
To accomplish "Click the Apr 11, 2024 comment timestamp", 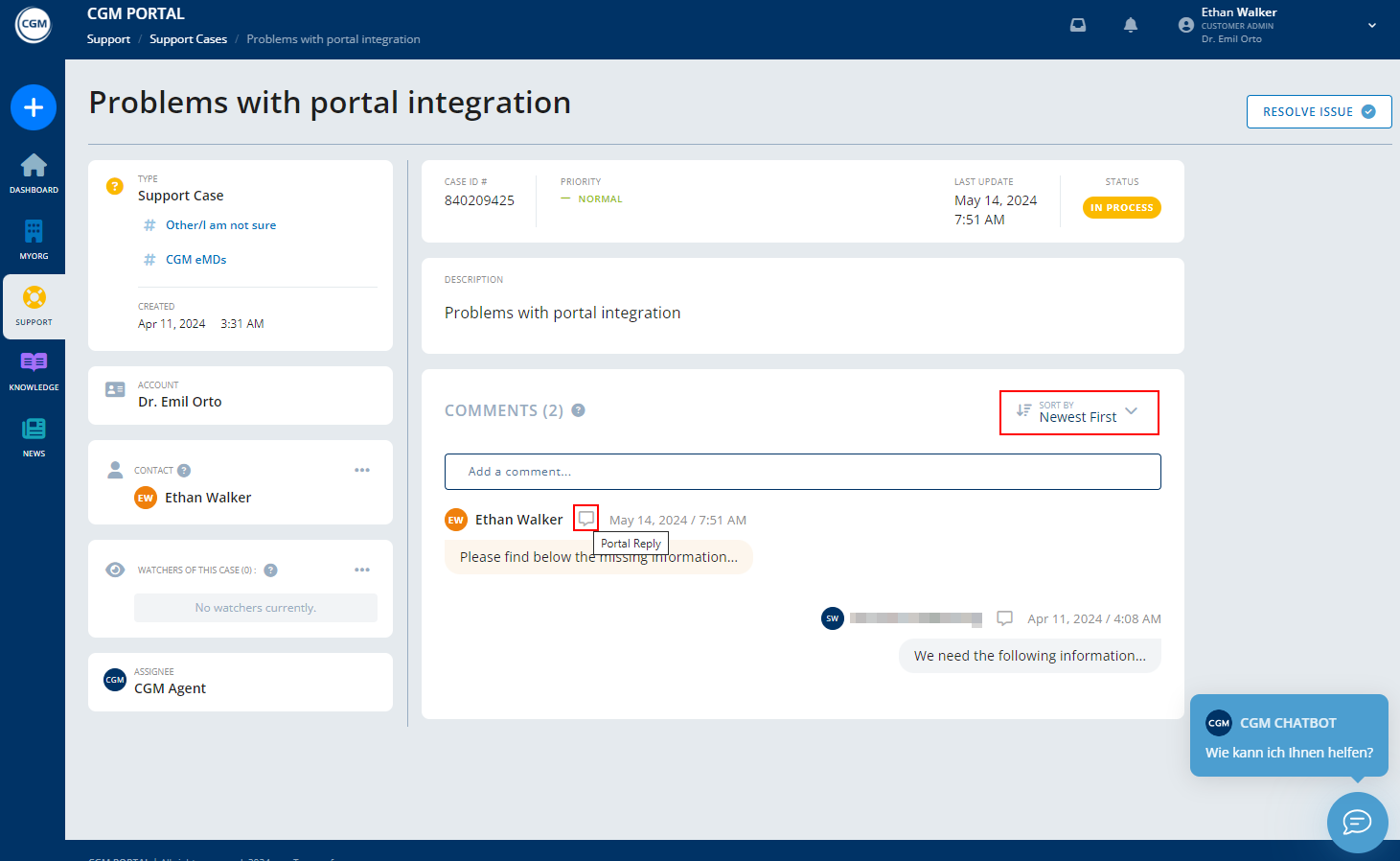I will [1094, 619].
